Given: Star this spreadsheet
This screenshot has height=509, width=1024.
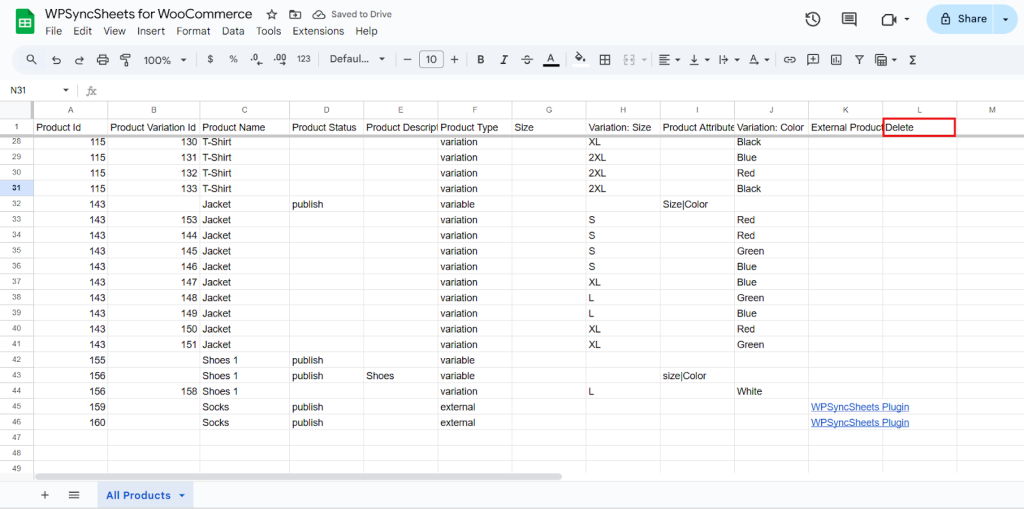Looking at the screenshot, I should click(272, 14).
